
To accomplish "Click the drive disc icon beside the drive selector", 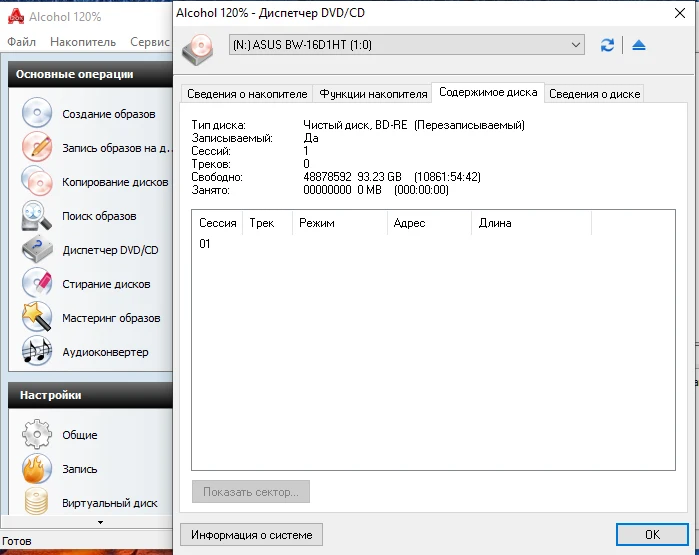I will tap(197, 49).
